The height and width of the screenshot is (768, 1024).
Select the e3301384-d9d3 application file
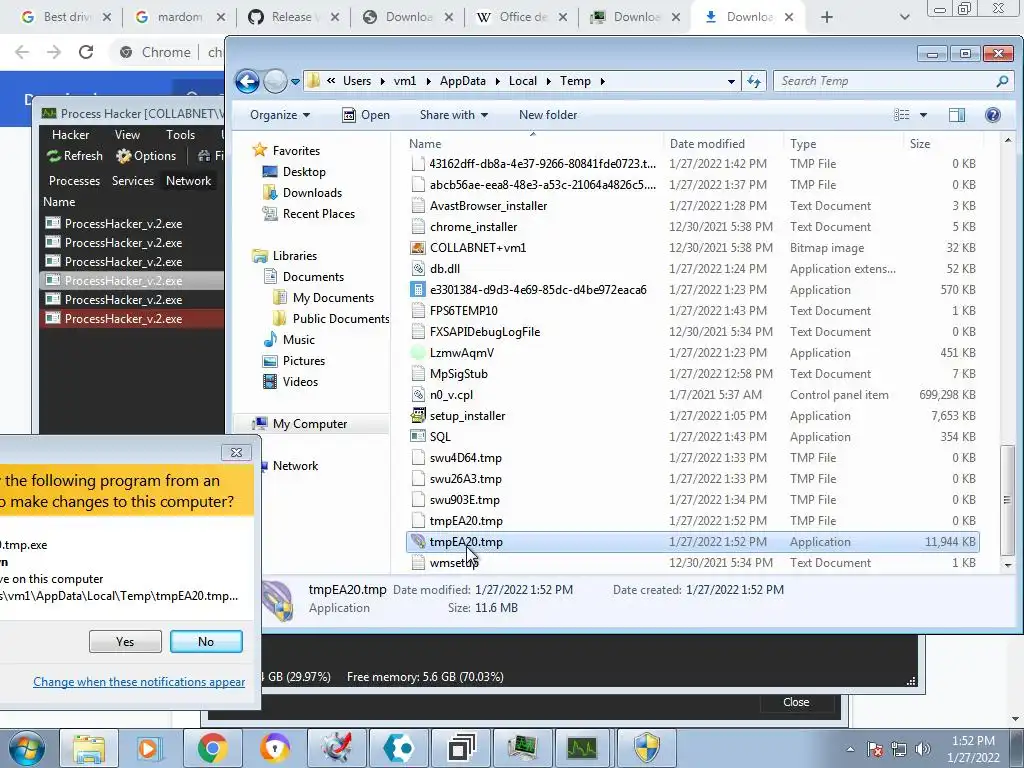pyautogui.click(x=692, y=290)
